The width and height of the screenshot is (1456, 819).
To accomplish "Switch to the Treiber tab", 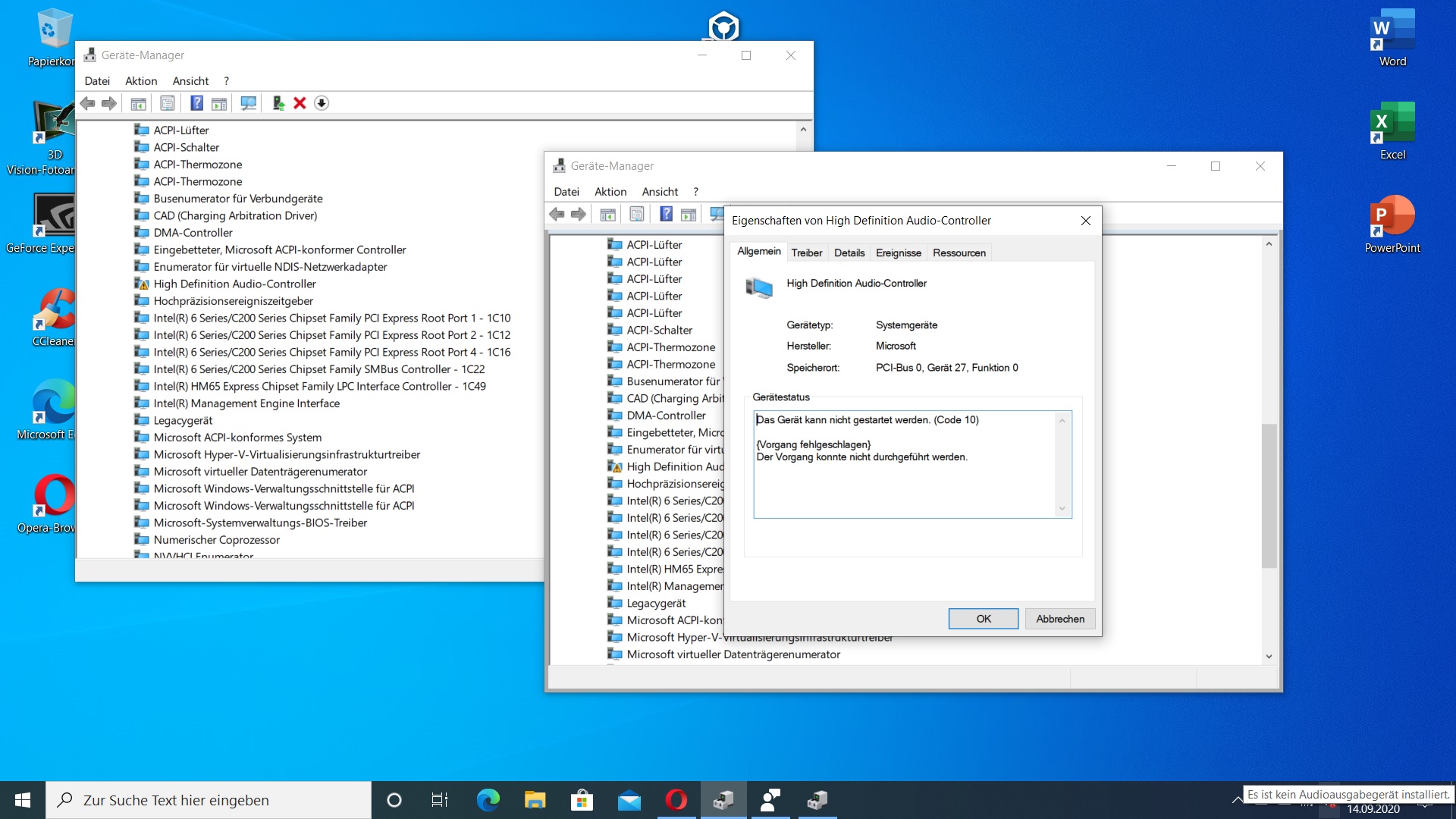I will 806,253.
